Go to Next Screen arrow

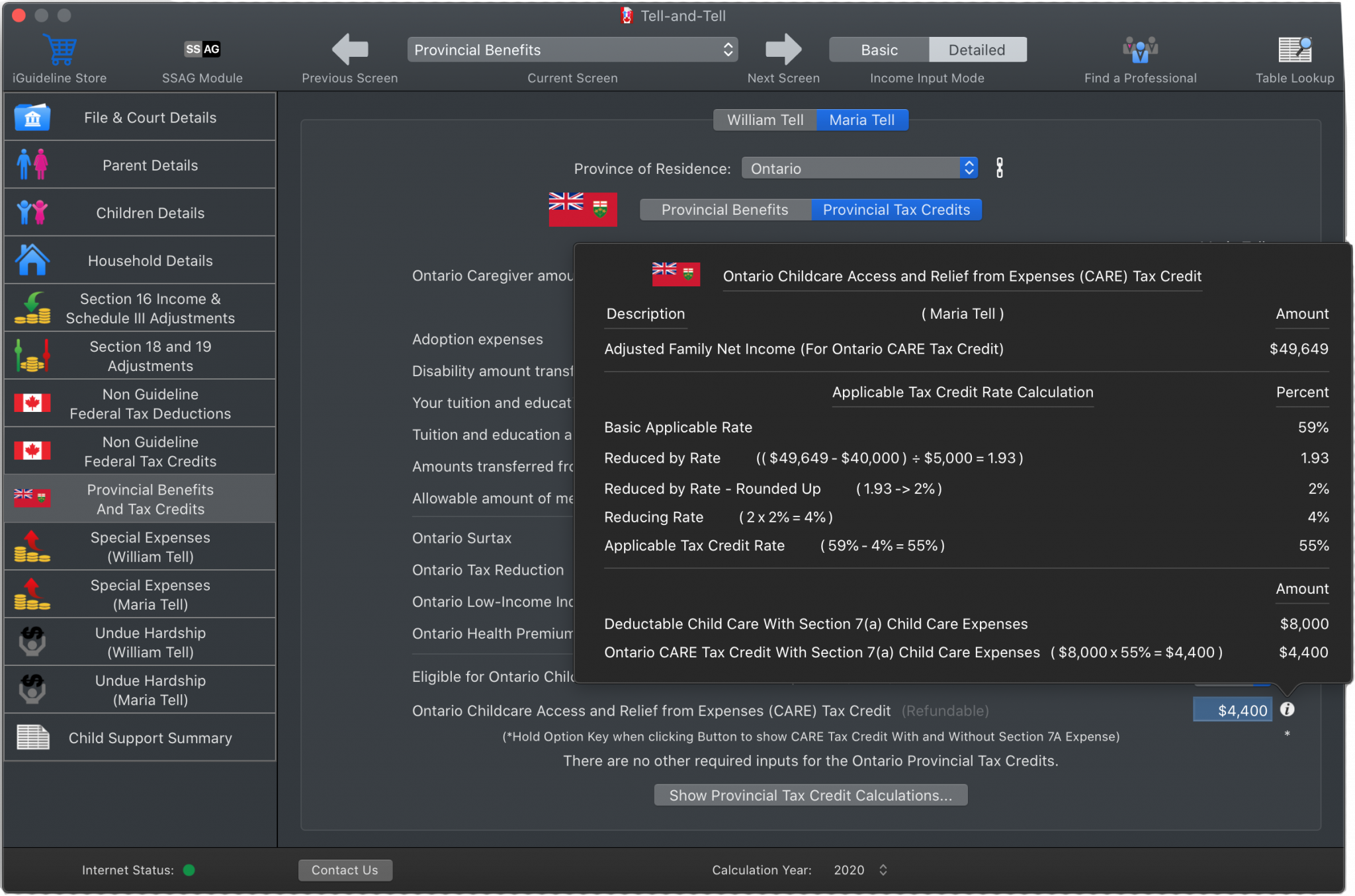783,50
